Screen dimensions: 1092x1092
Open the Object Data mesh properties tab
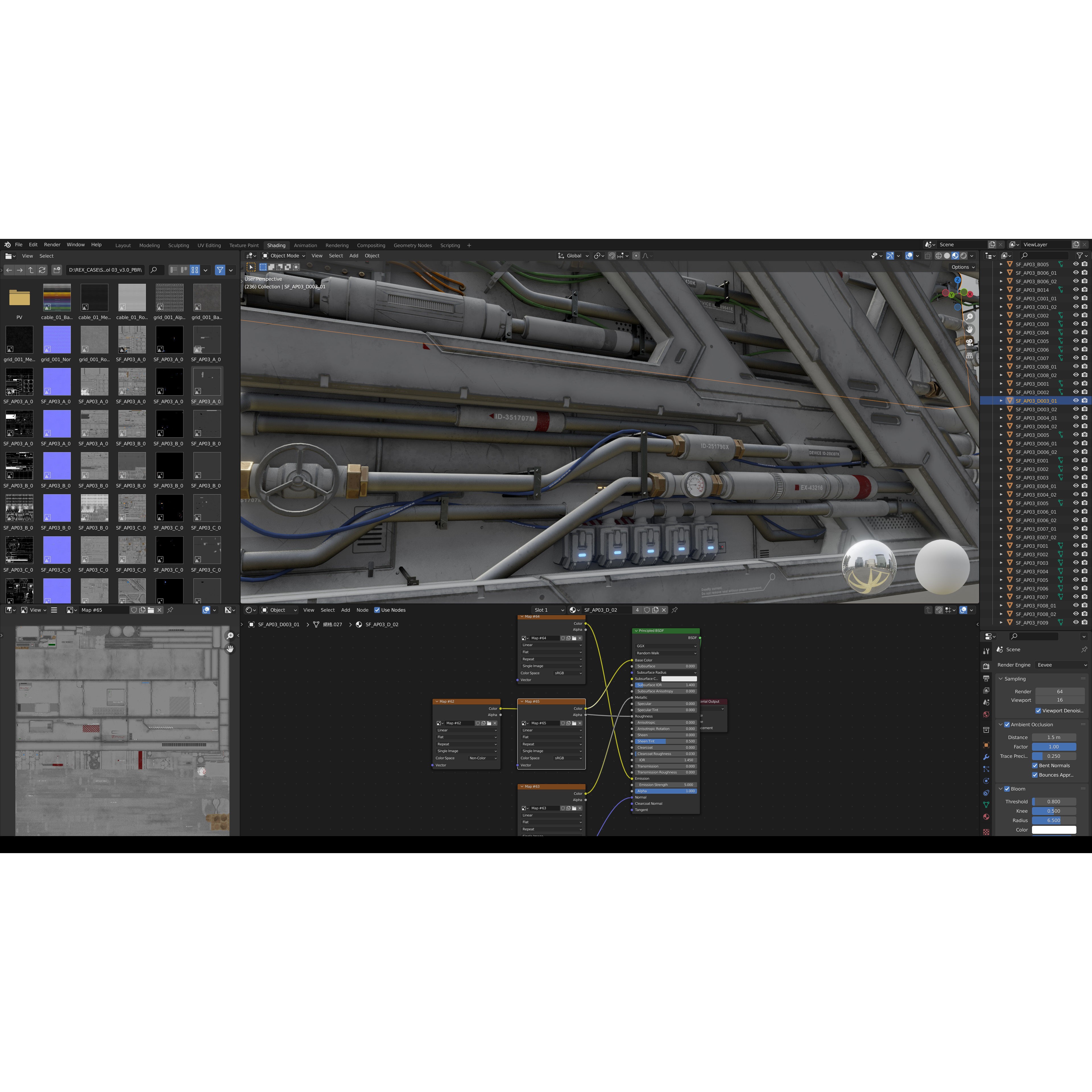986,804
